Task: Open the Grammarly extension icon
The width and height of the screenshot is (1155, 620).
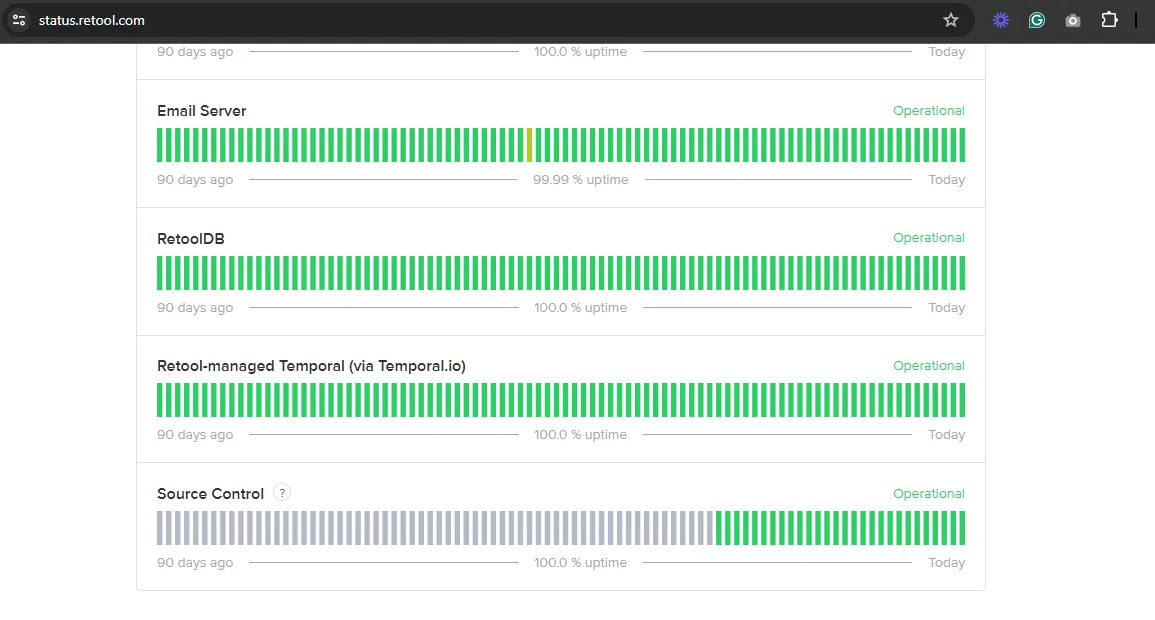Action: tap(1036, 21)
